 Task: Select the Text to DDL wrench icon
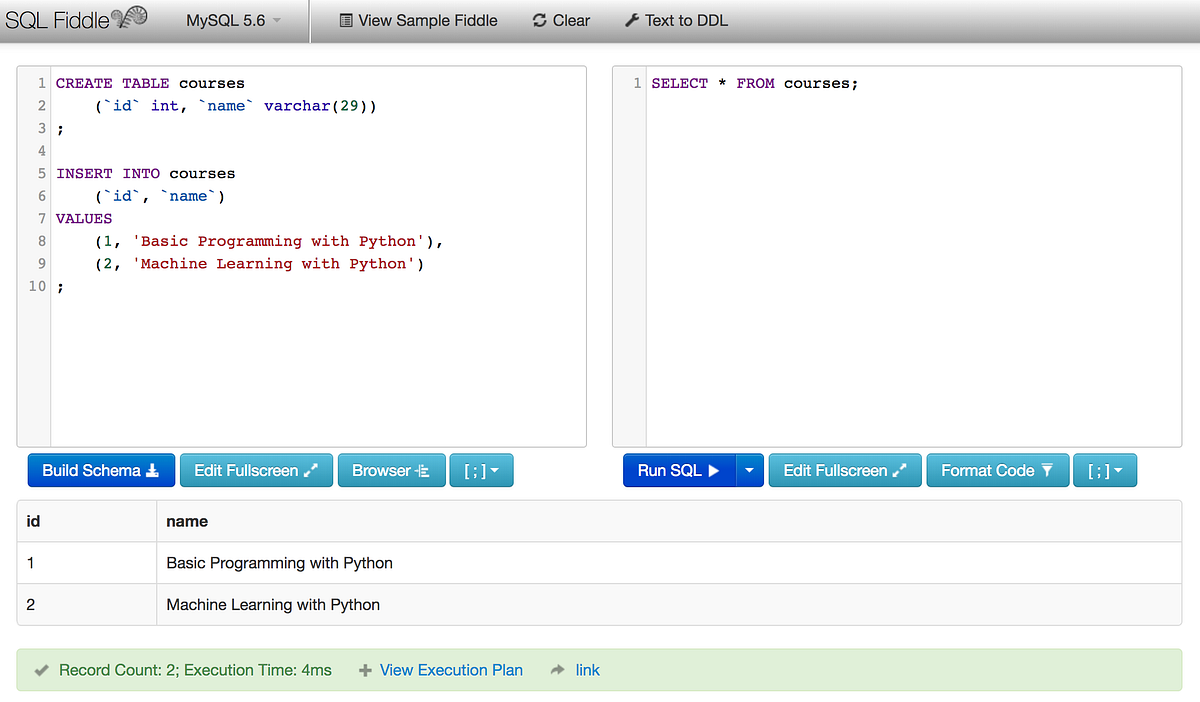point(632,20)
